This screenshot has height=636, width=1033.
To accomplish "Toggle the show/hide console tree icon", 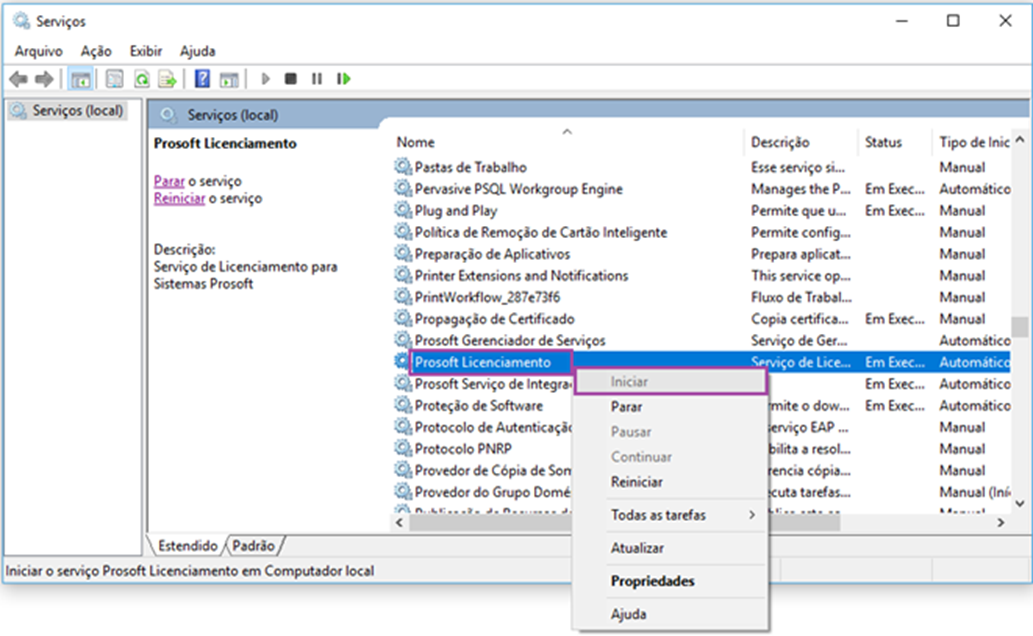I will coord(80,80).
